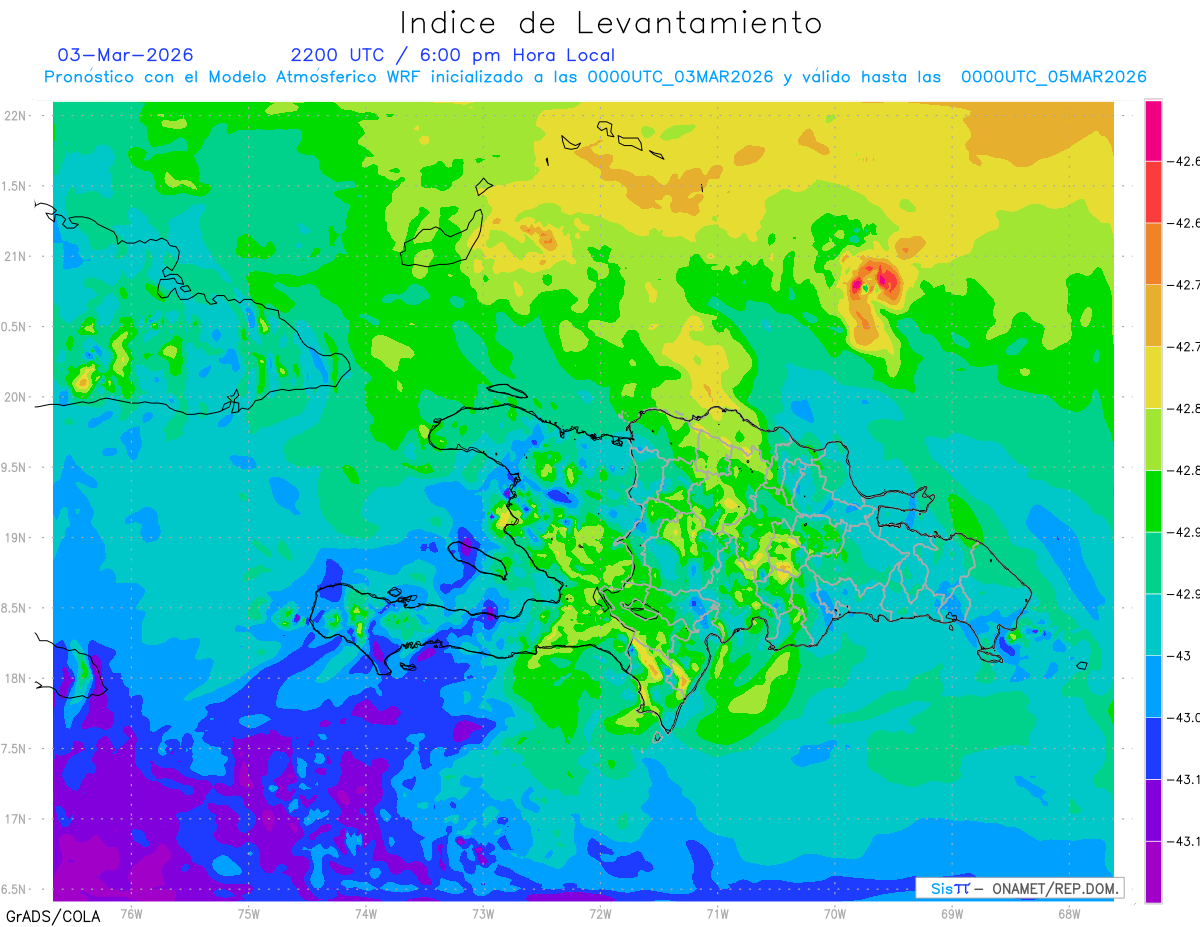Select the yellow-green swatch in the legend
Screen dimensions: 1200x927
tap(1153, 439)
